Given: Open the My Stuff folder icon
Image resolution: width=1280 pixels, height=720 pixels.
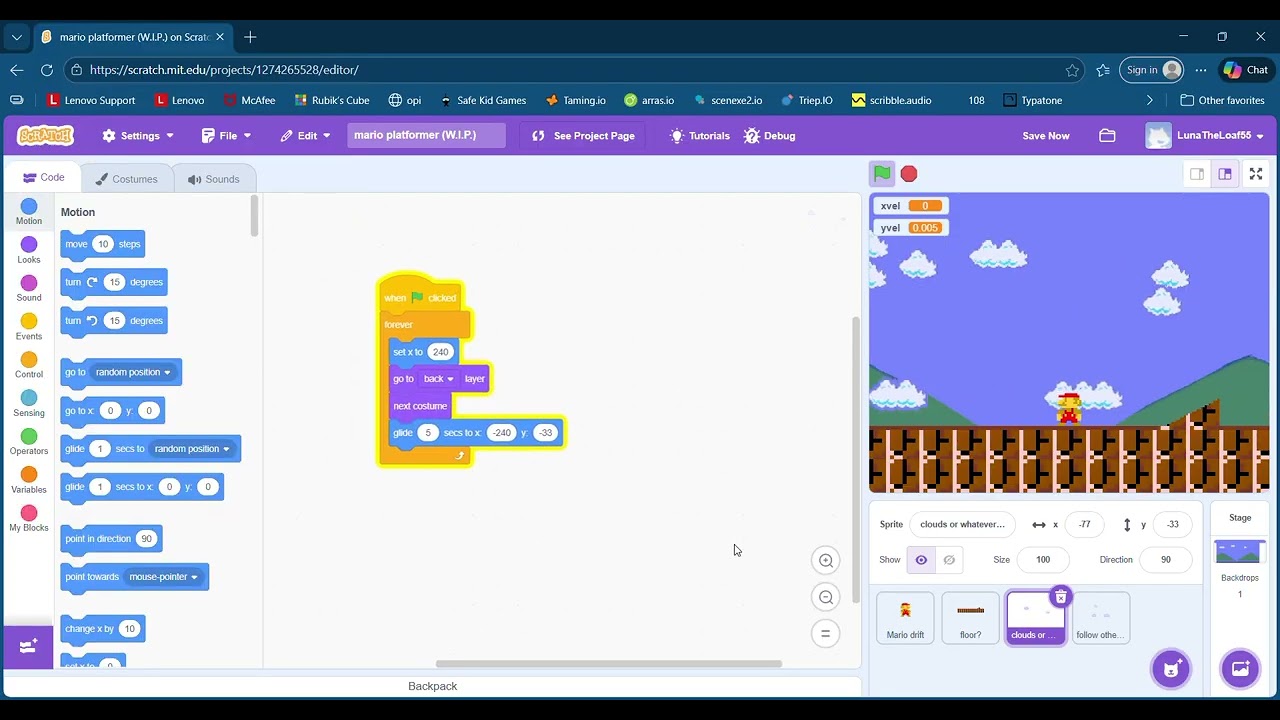Looking at the screenshot, I should click(x=1107, y=136).
